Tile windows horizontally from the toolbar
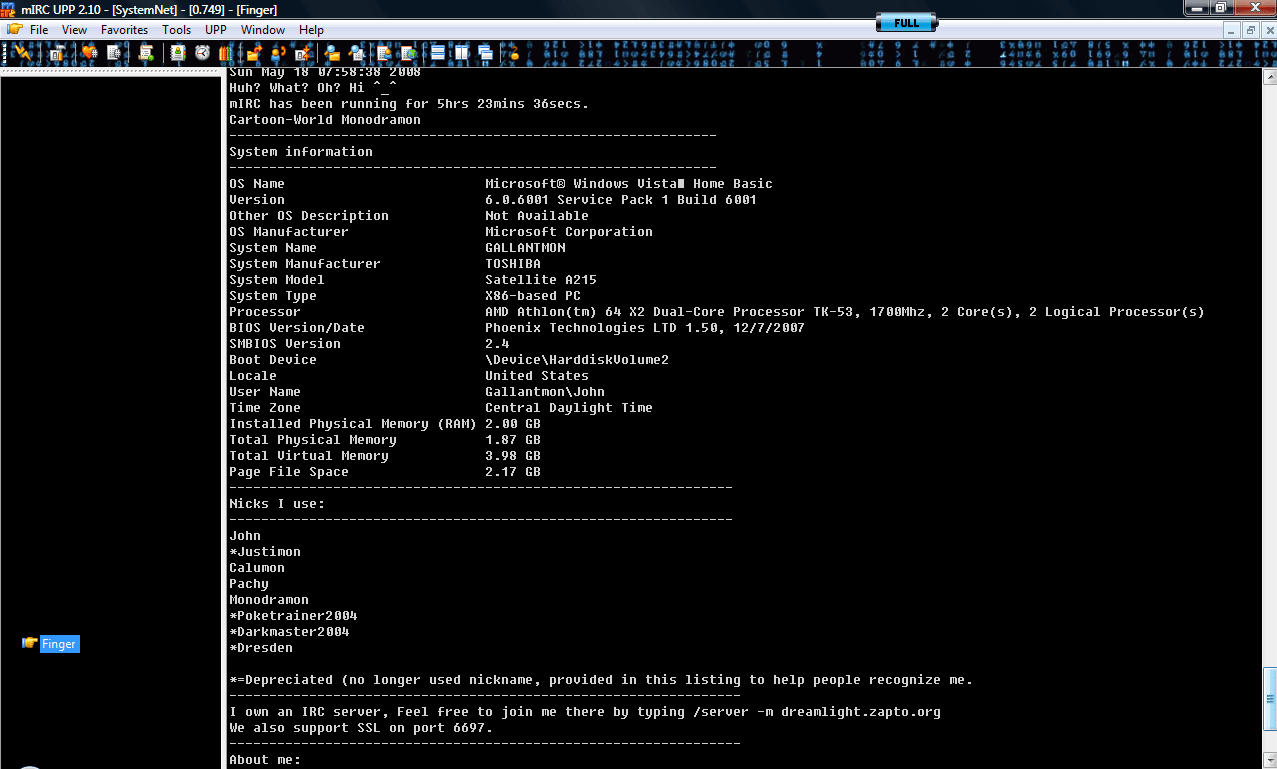Viewport: 1277px width, 769px height. pos(438,53)
